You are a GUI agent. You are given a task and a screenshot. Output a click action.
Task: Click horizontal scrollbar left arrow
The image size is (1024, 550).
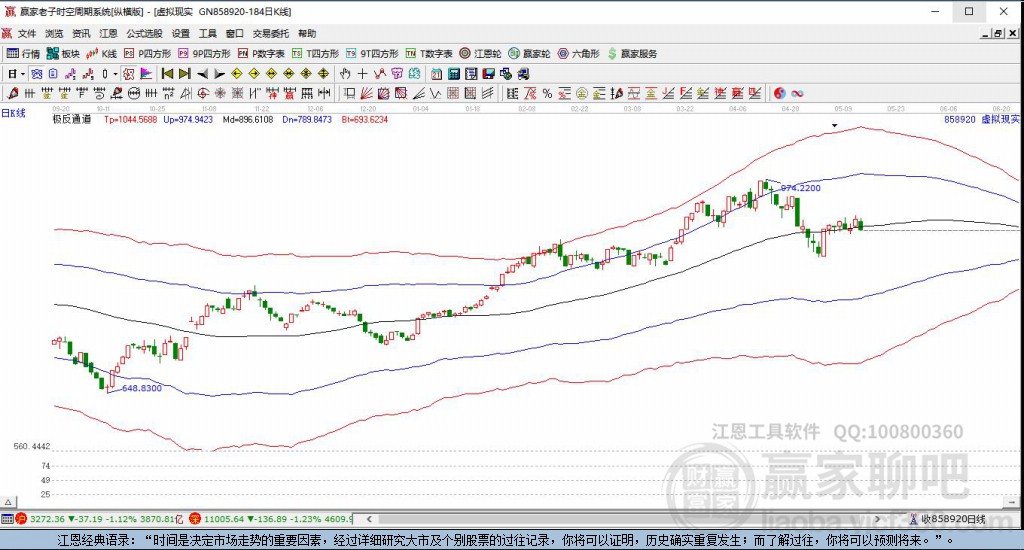369,519
